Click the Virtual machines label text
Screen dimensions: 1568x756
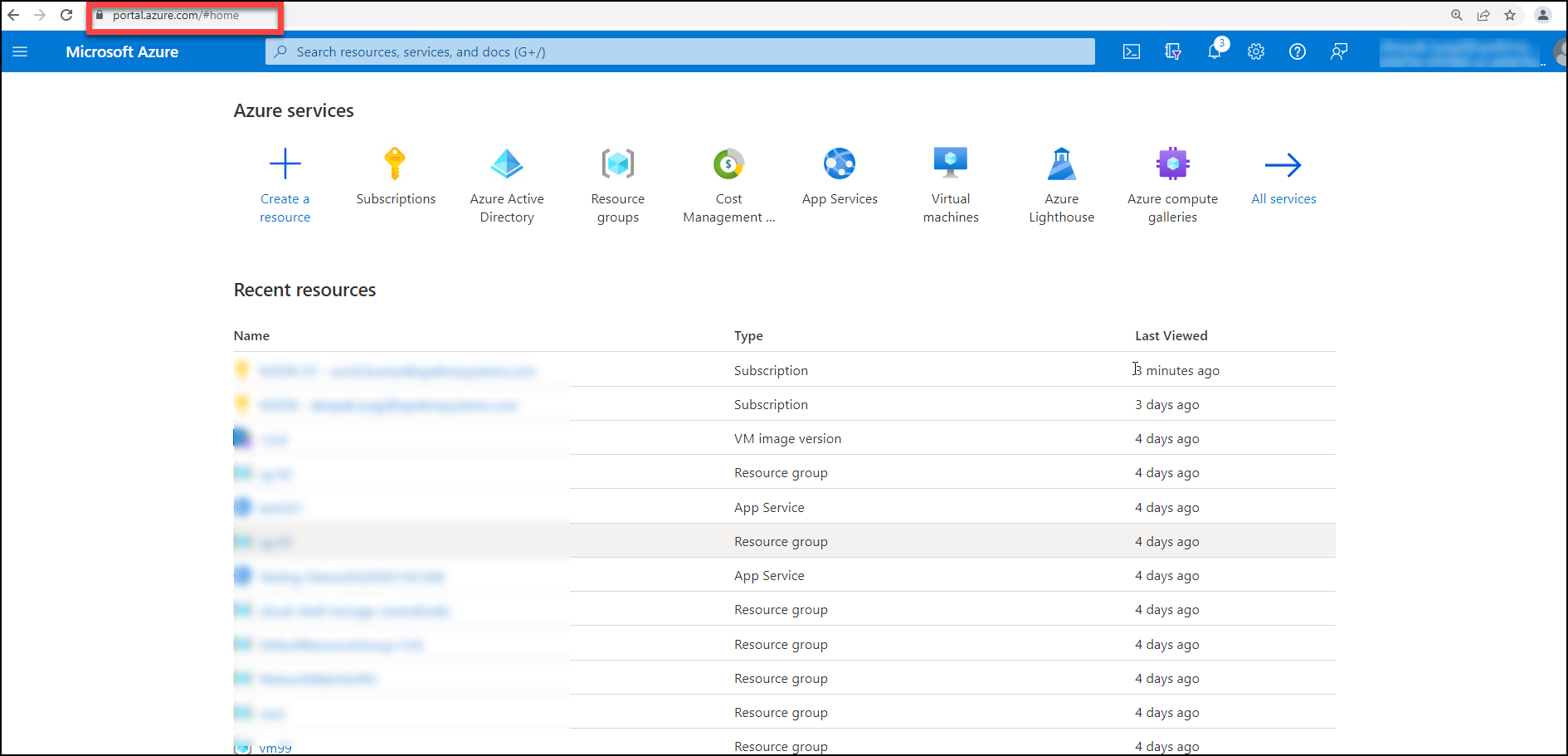[951, 208]
